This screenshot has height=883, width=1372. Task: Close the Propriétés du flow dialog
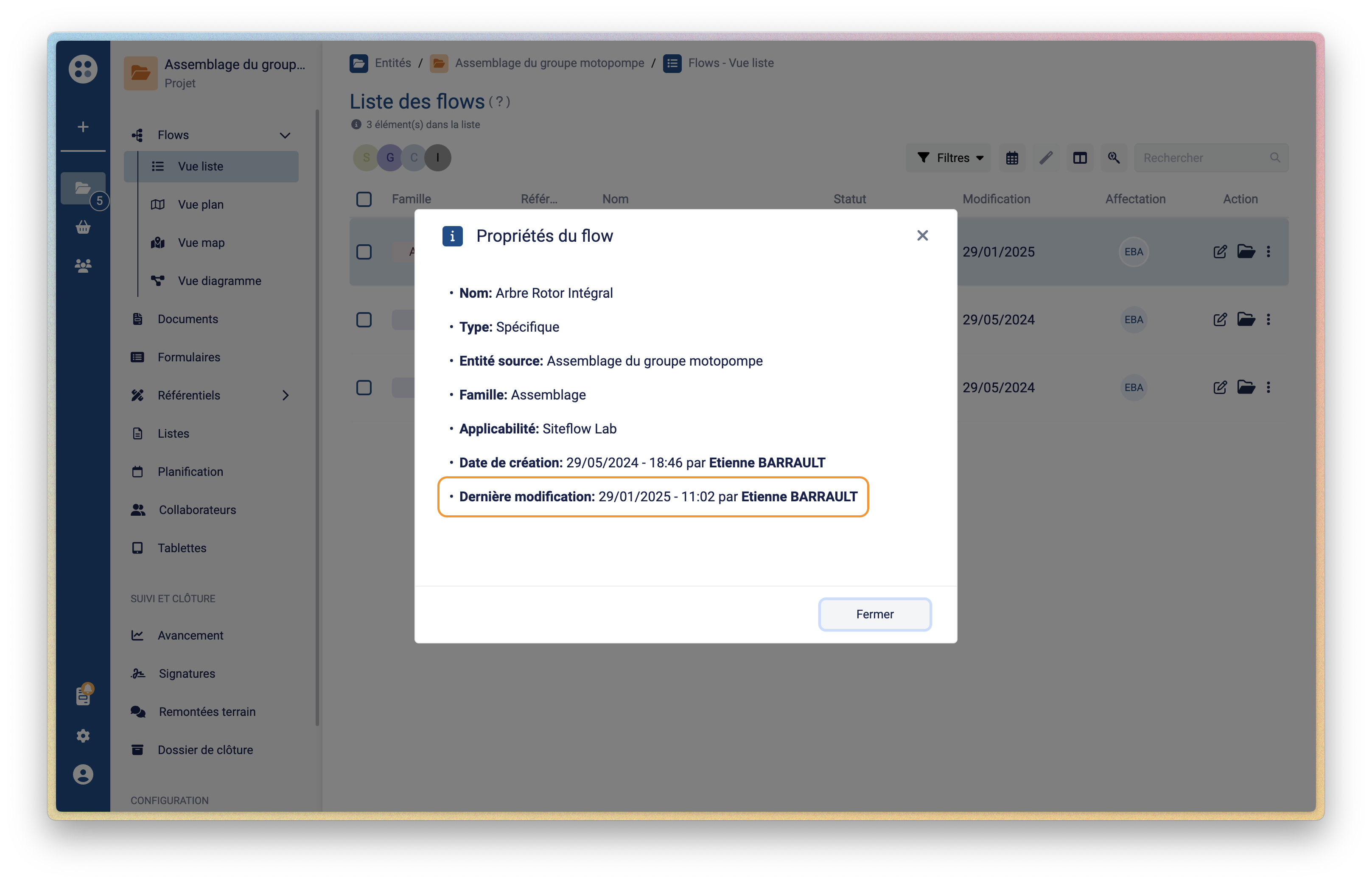click(922, 236)
